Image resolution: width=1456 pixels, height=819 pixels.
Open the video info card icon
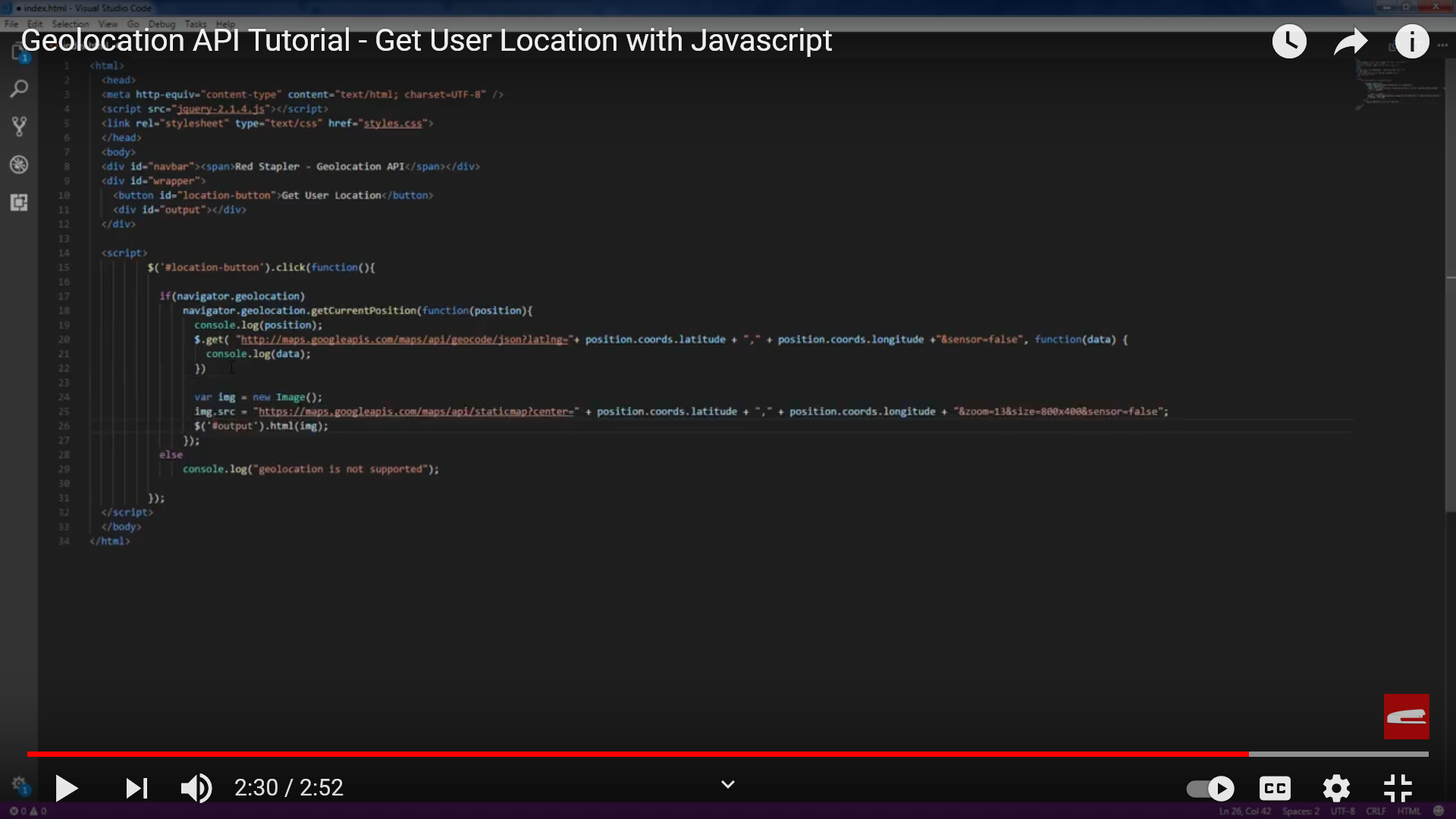pos(1411,41)
